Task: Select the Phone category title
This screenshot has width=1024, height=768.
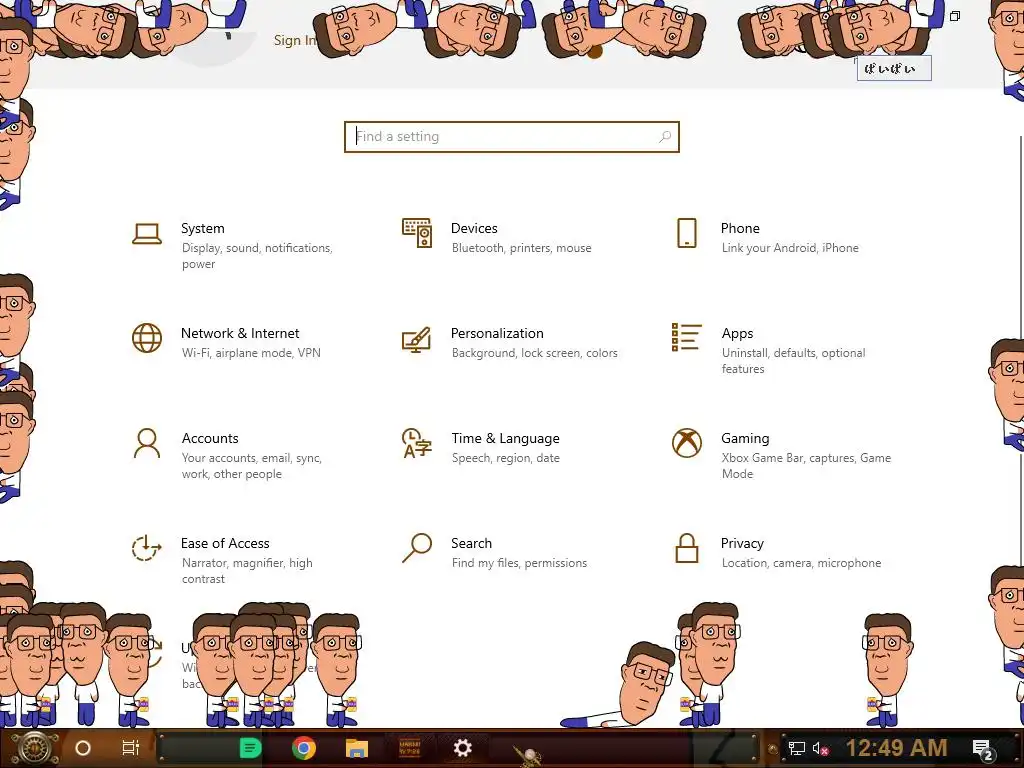Action: click(740, 229)
